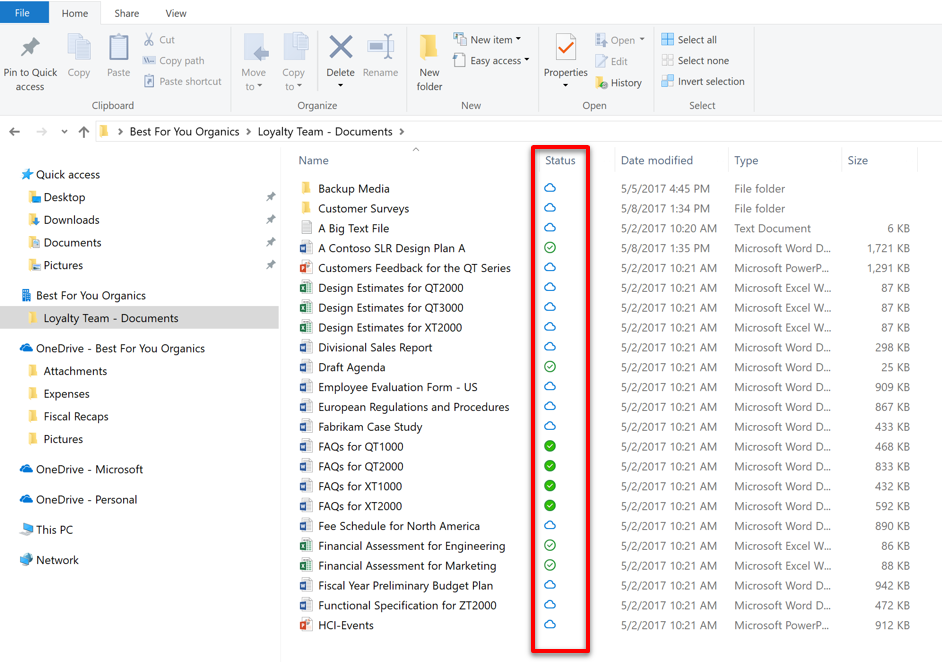Select Quick access in navigation pane
Viewport: 942px width, 662px height.
(x=61, y=174)
